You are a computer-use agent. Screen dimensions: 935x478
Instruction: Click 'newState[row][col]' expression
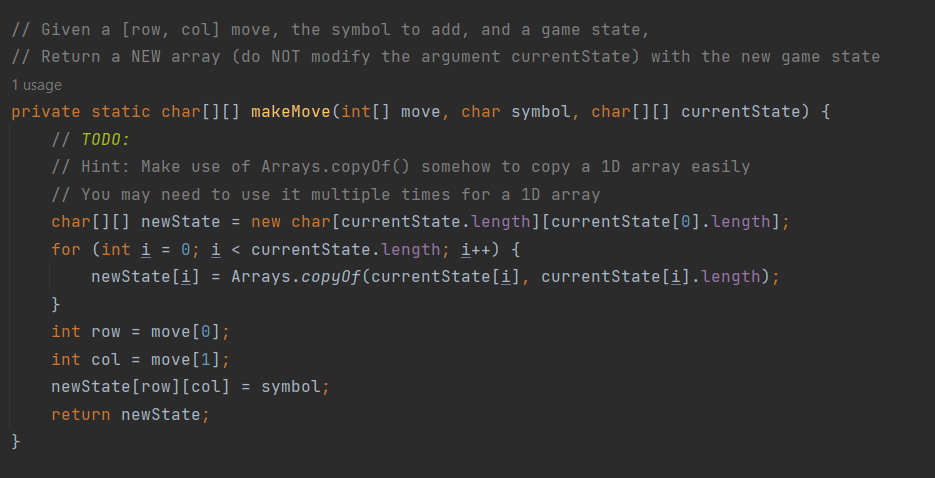coord(141,387)
